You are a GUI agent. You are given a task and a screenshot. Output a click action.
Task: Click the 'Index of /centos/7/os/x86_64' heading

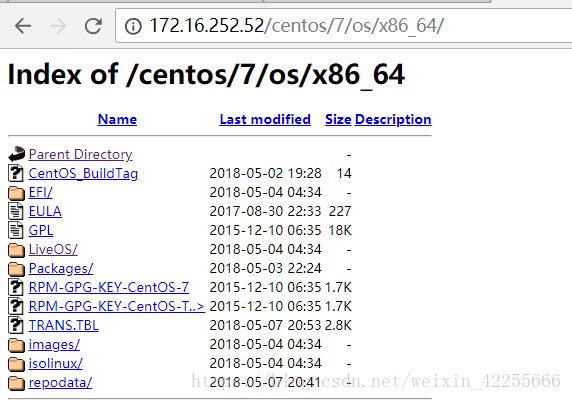(206, 75)
